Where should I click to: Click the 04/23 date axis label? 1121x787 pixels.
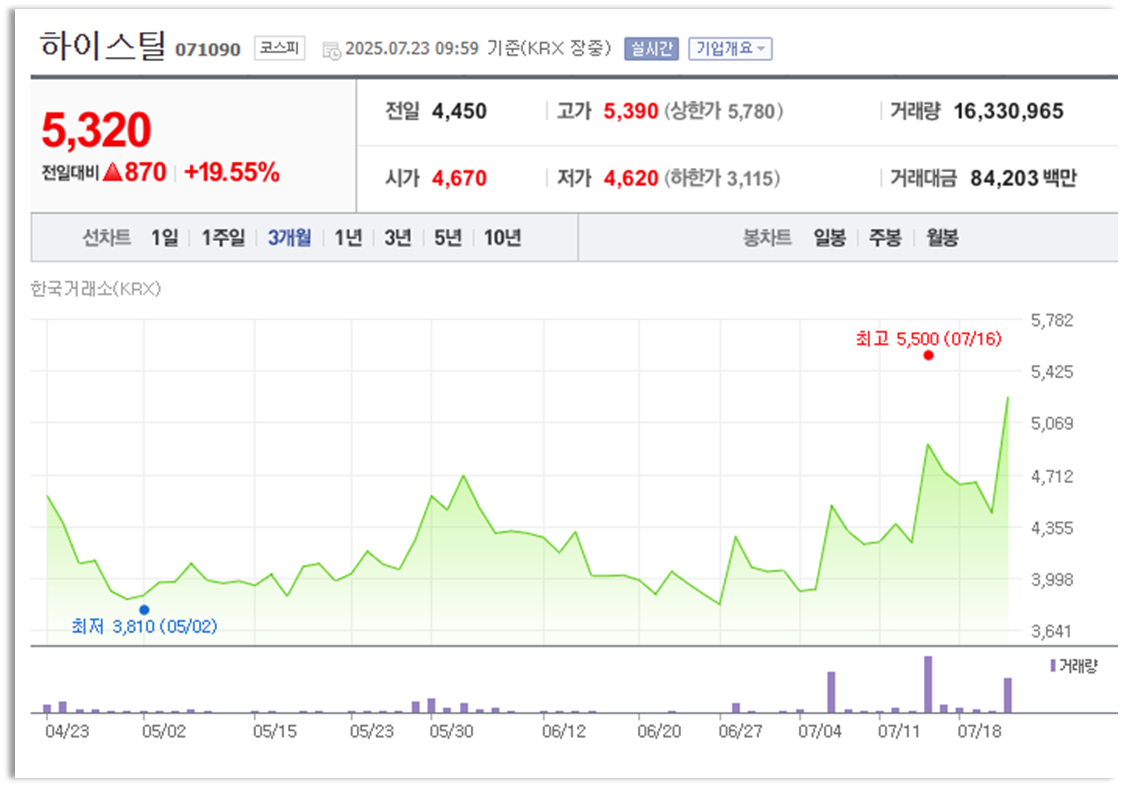point(66,731)
